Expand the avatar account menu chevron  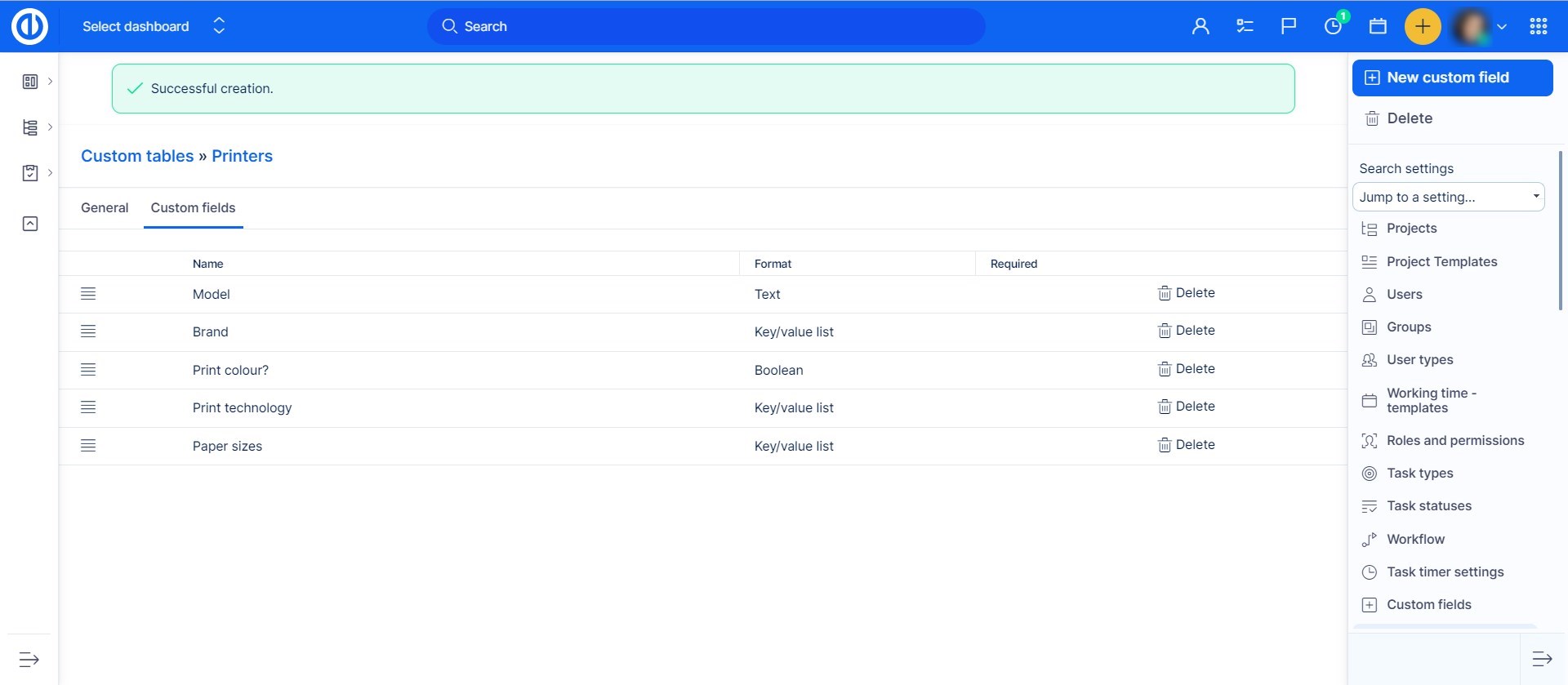(1501, 26)
